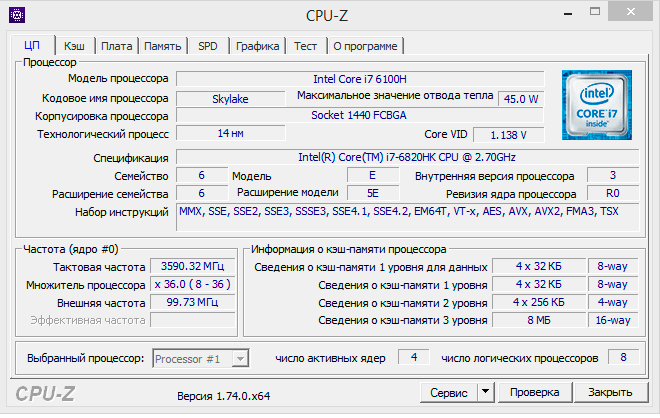Click the Core VID 1.138 V value
Viewport: 660px width, 418px height.
(x=508, y=135)
